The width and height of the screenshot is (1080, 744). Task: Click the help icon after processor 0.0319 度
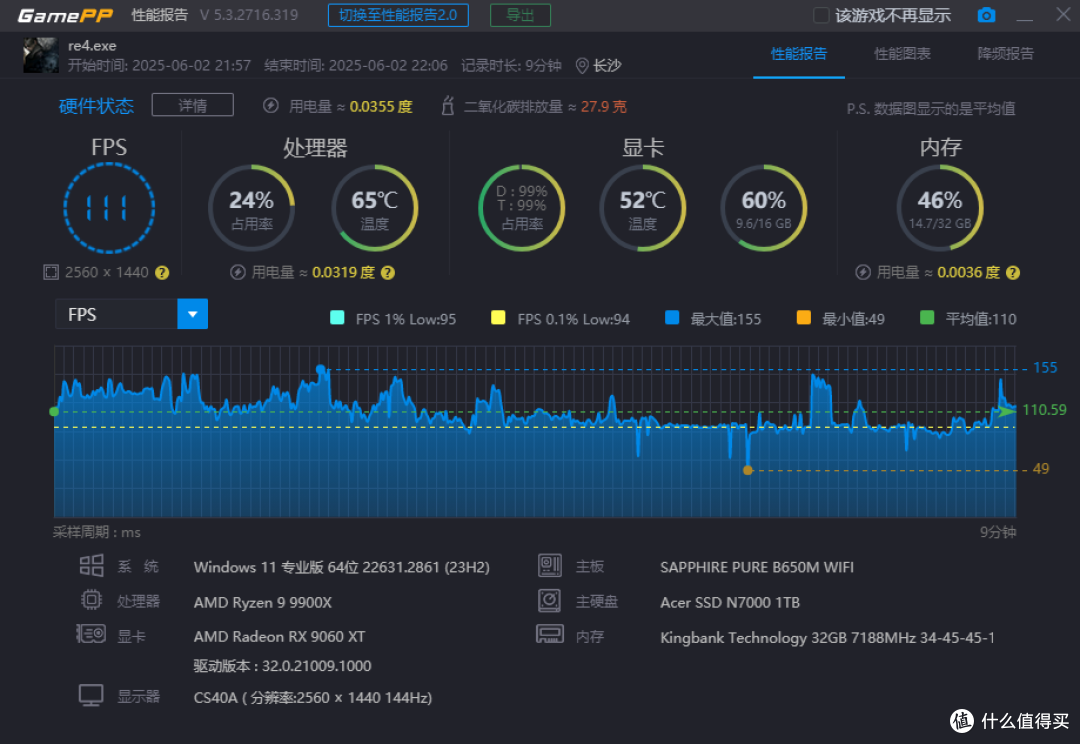tap(388, 273)
